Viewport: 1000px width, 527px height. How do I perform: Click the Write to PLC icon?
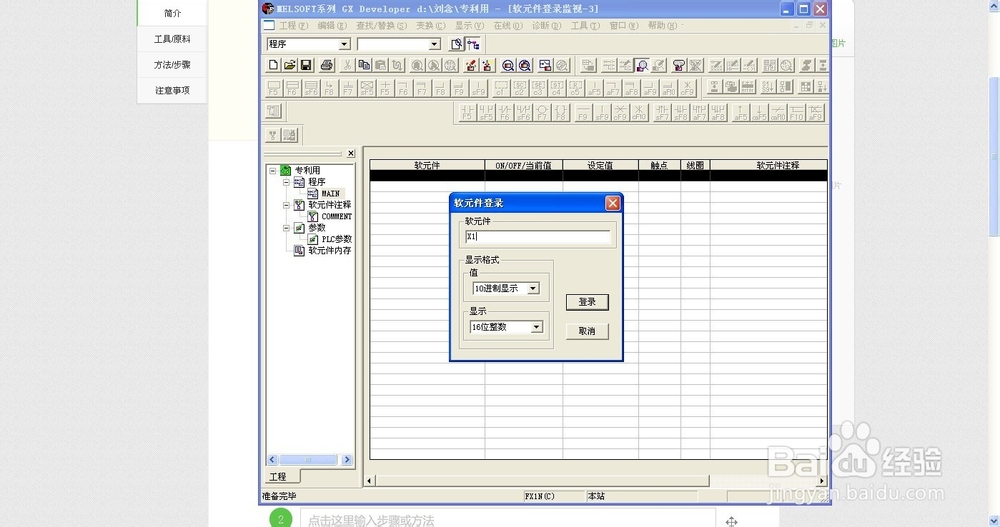(x=471, y=65)
